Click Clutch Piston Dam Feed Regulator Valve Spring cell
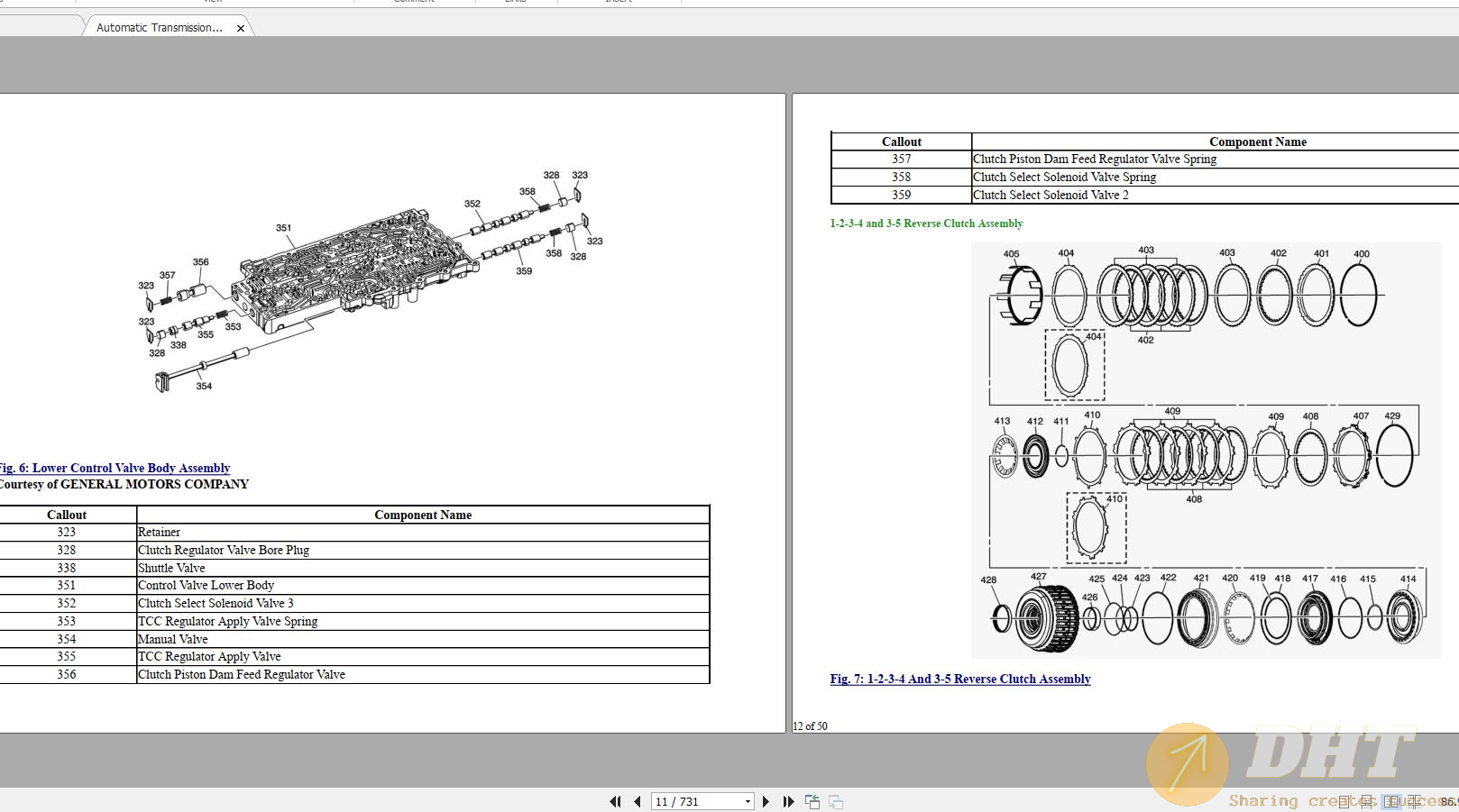Screen dimensions: 1459x812 1215,159
